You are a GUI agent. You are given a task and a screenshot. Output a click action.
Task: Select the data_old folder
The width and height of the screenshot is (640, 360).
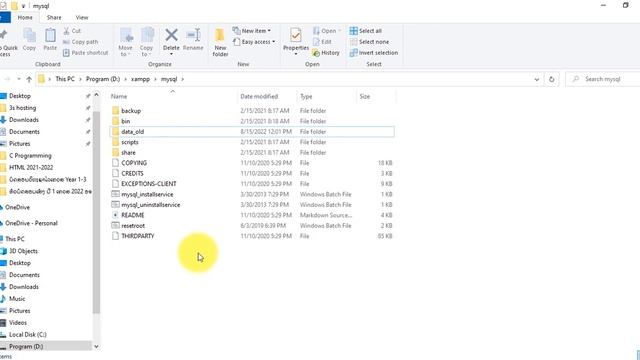[252, 132]
